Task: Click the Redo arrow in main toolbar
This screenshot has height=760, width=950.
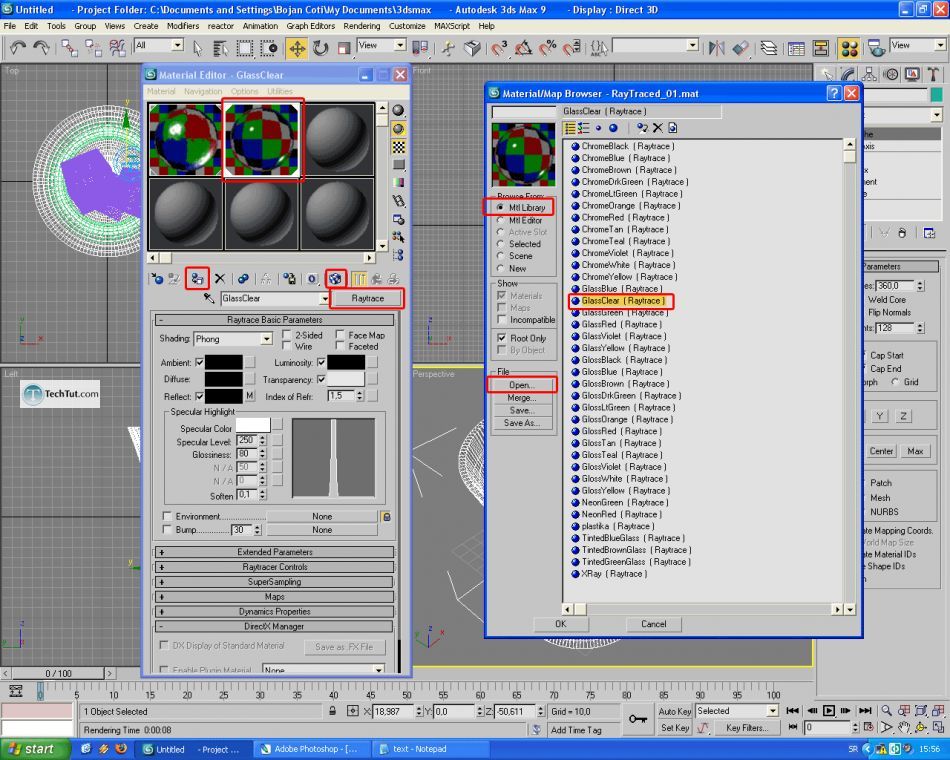Action: [41, 47]
